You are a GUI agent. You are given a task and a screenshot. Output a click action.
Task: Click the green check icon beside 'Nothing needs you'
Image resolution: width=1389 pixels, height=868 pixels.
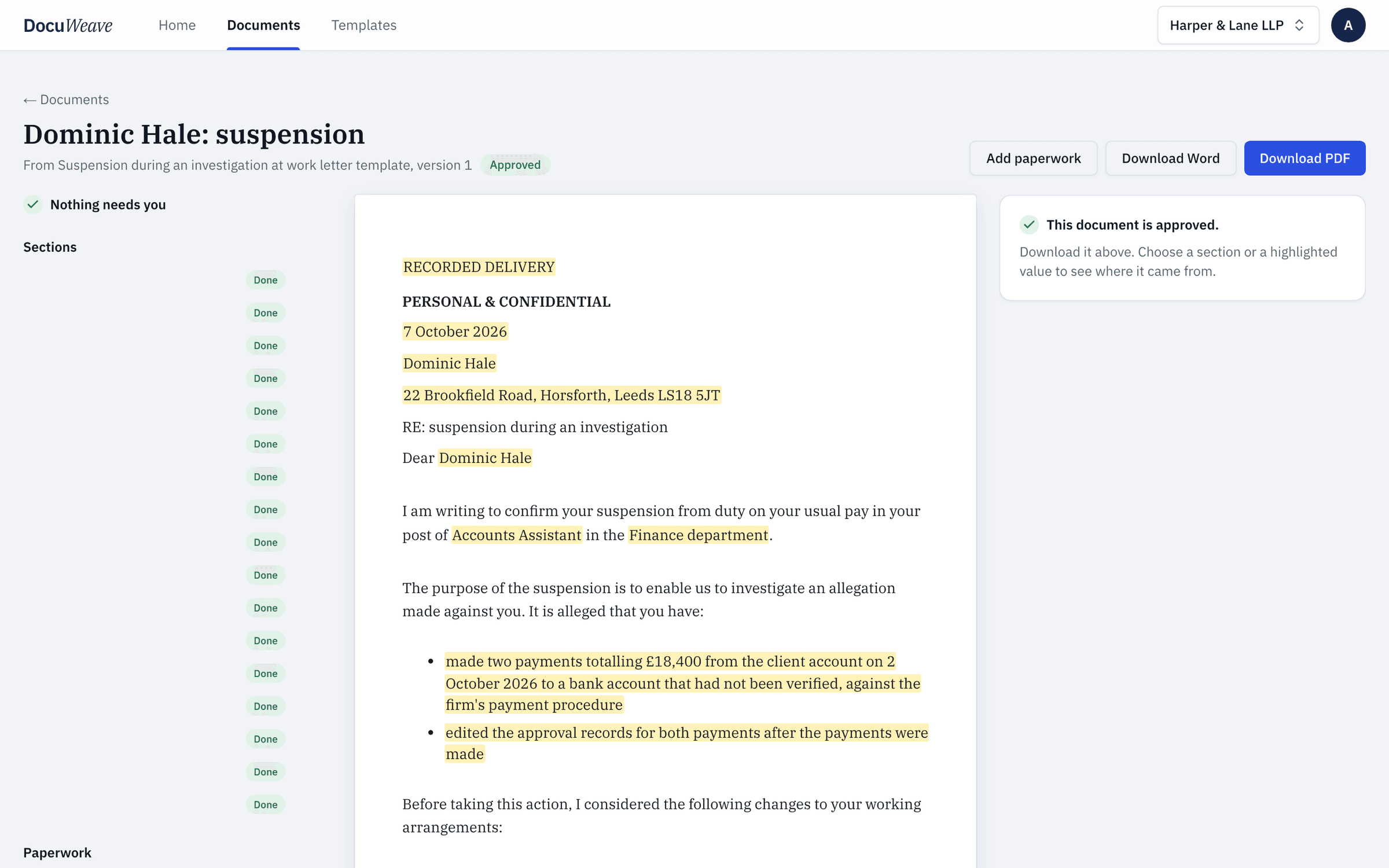click(33, 204)
